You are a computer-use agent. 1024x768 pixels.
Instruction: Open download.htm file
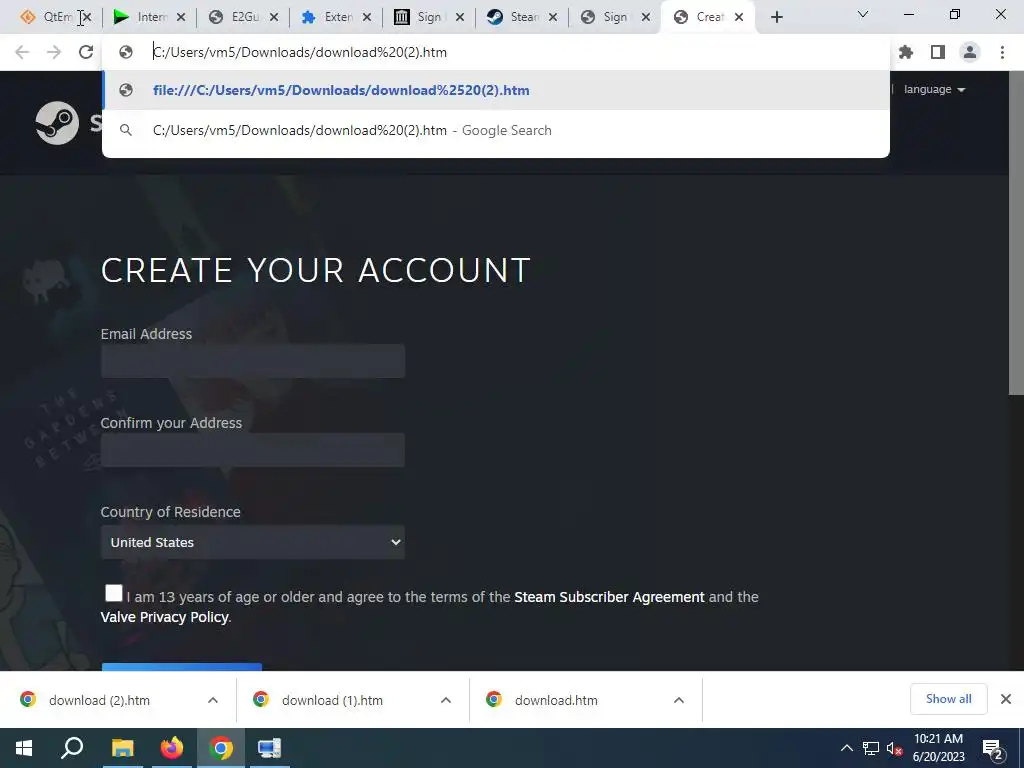pyautogui.click(x=556, y=700)
